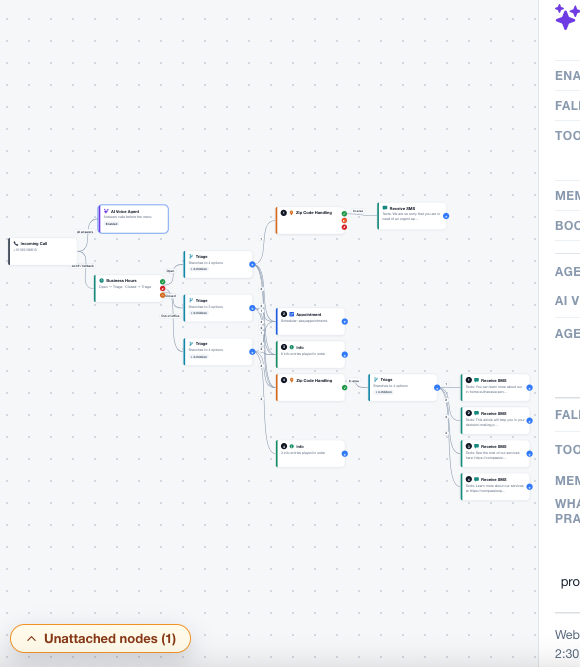This screenshot has height=667, width=580.
Task: Click output handle of Out-of-office Triage node
Action: (x=252, y=352)
